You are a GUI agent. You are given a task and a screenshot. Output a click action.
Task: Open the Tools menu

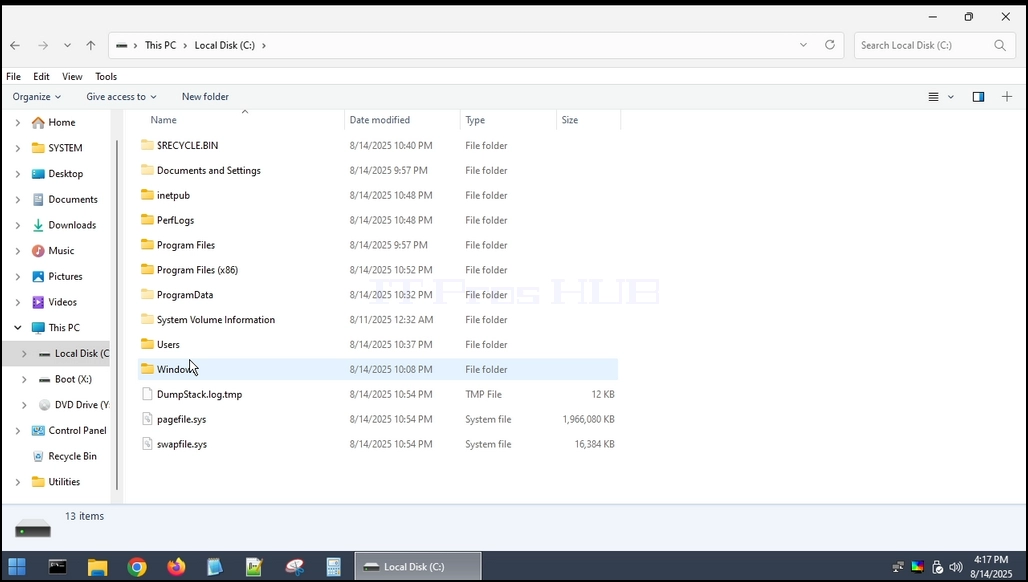coord(106,77)
